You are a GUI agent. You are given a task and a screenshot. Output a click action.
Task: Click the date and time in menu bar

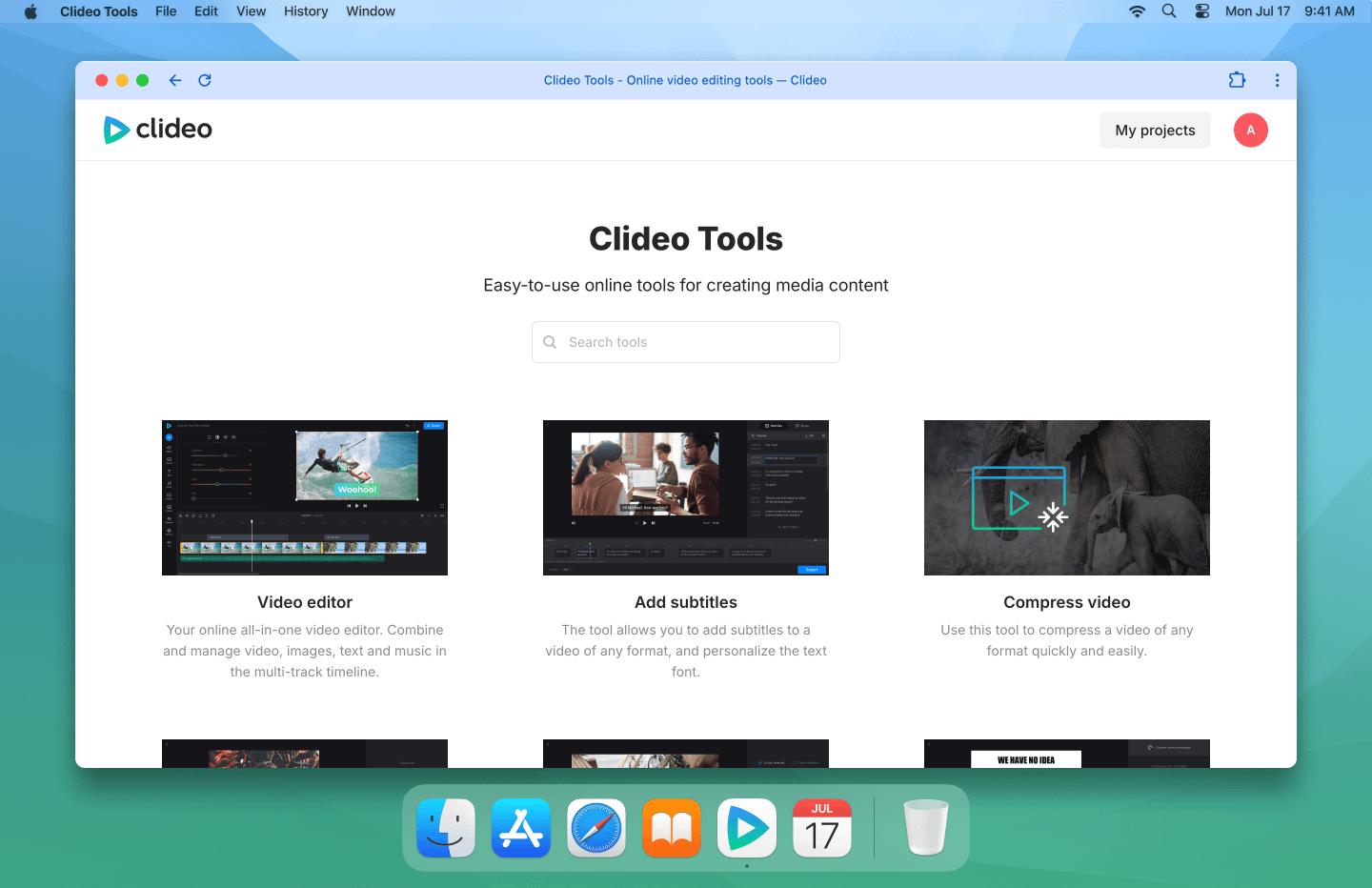coord(1290,11)
